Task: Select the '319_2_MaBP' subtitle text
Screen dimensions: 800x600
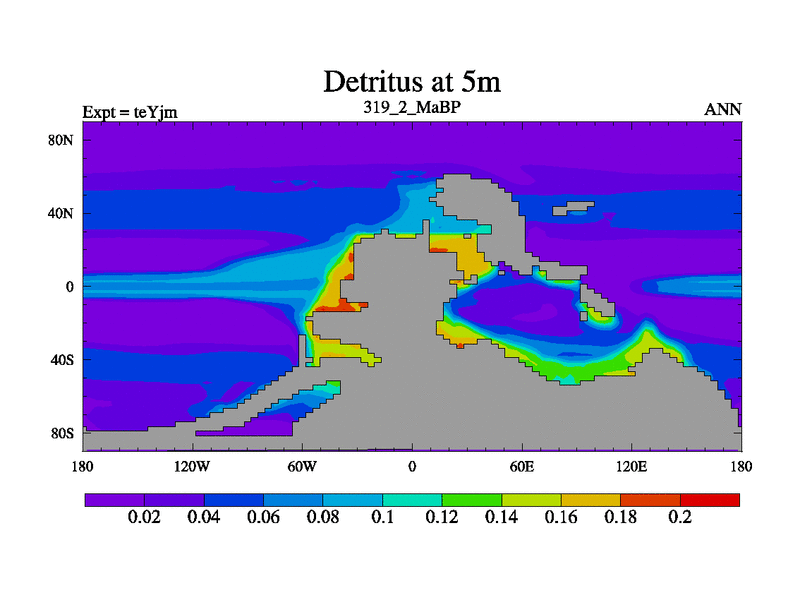Action: (x=411, y=106)
